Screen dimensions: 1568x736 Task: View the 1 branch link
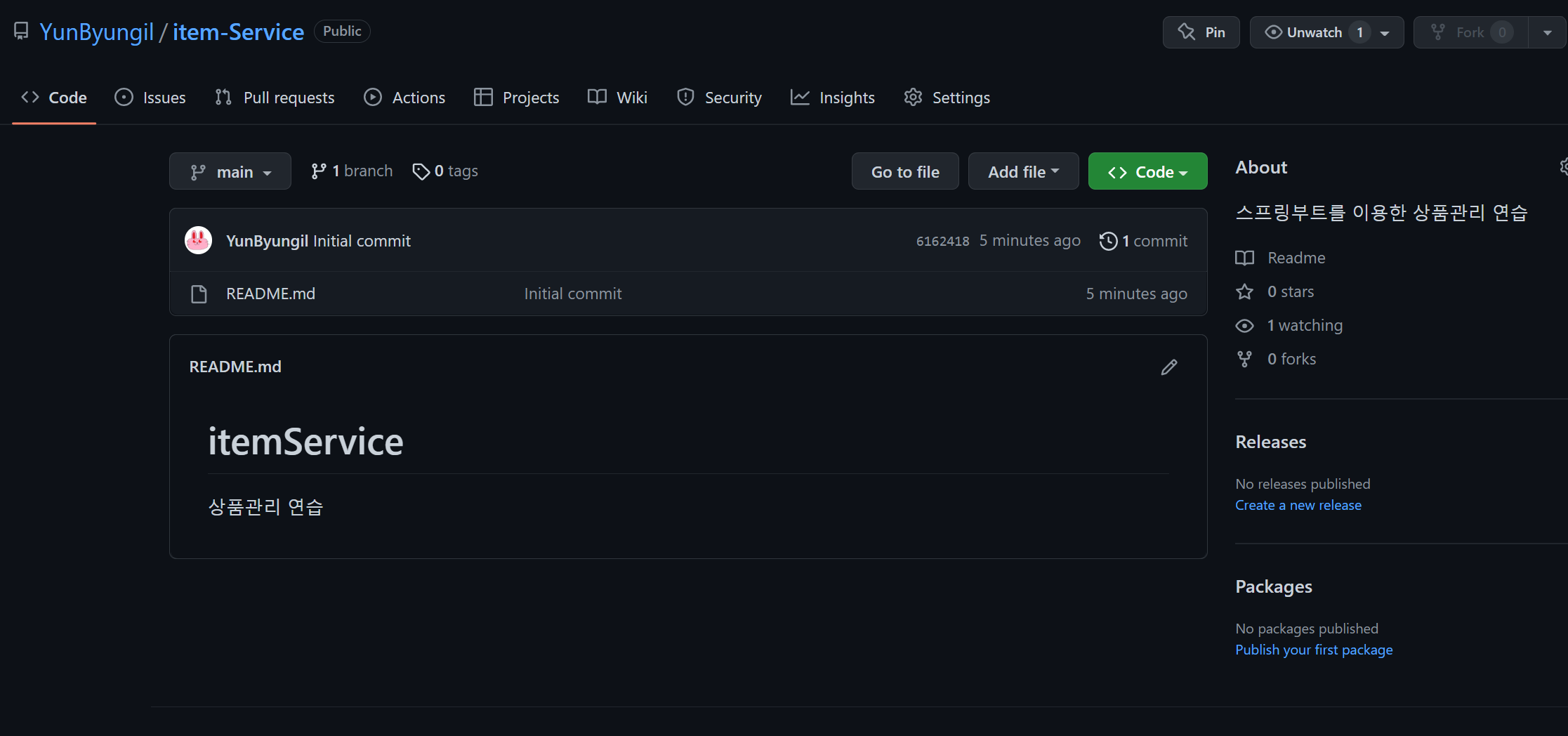point(352,171)
